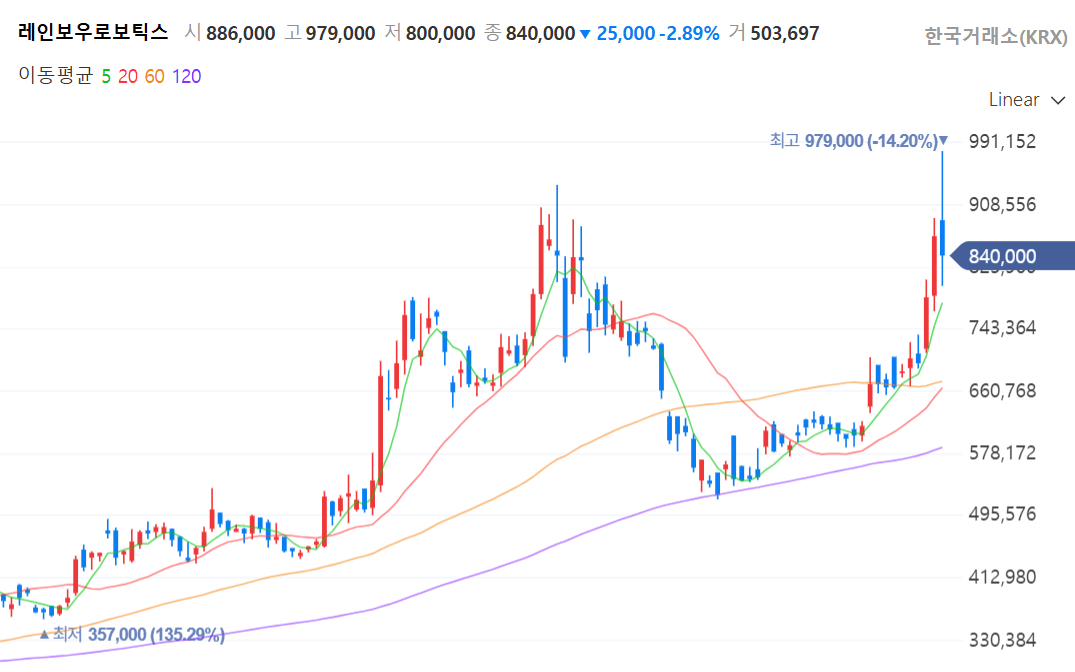Select the 120-day moving average label

[186, 76]
